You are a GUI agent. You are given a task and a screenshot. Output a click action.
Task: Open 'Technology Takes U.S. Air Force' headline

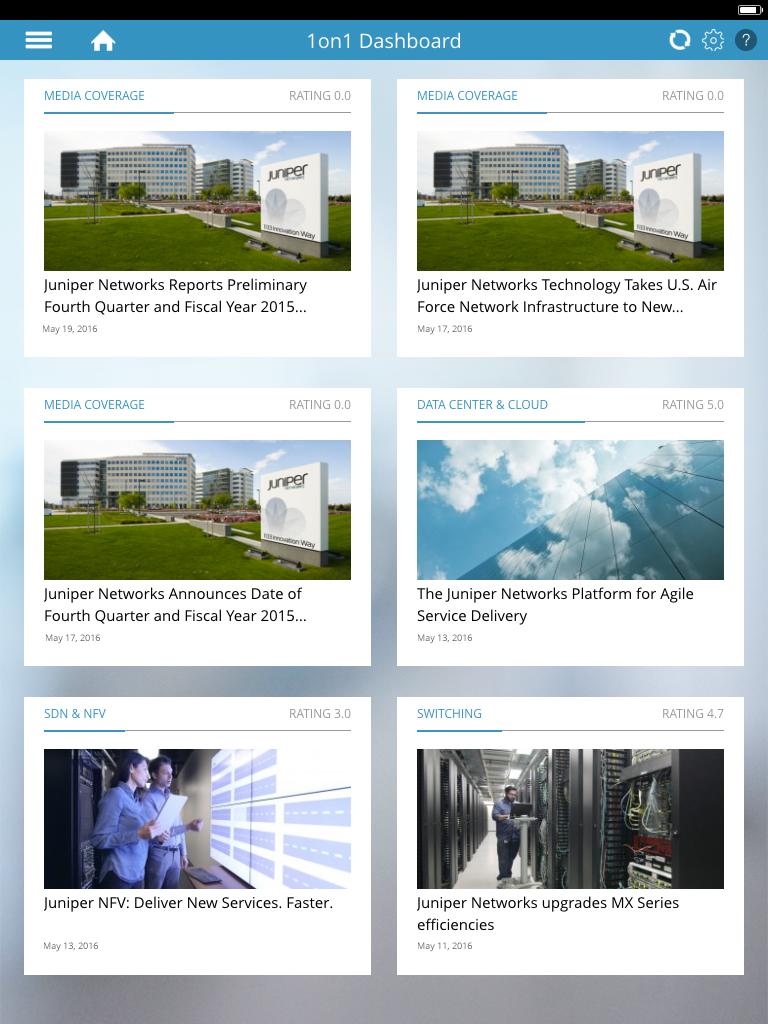(x=567, y=296)
